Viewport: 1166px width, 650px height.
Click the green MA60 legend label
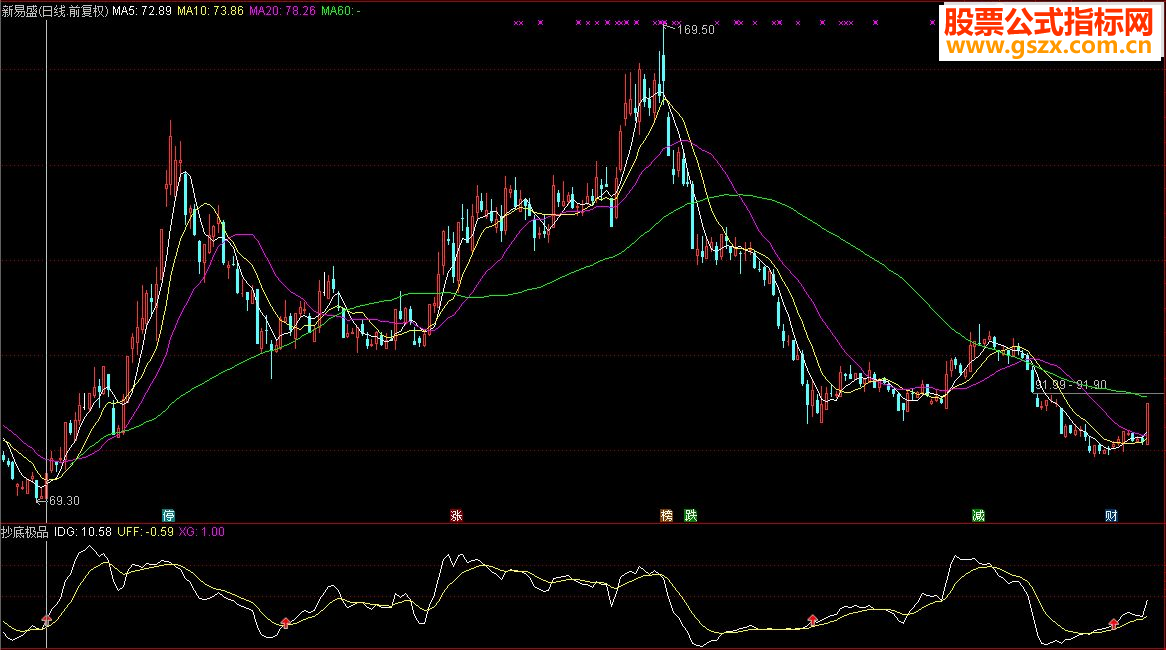[x=341, y=11]
